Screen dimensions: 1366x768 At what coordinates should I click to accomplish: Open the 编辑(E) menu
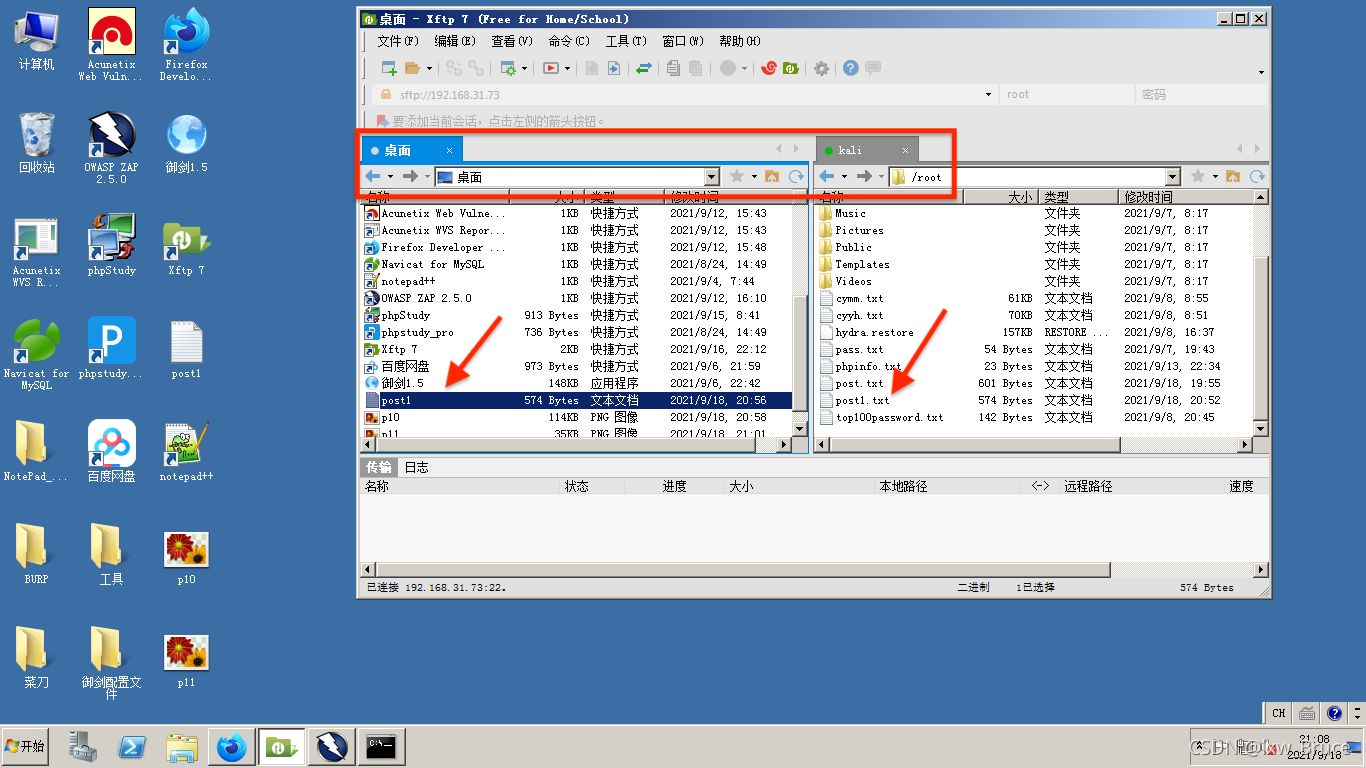455,41
